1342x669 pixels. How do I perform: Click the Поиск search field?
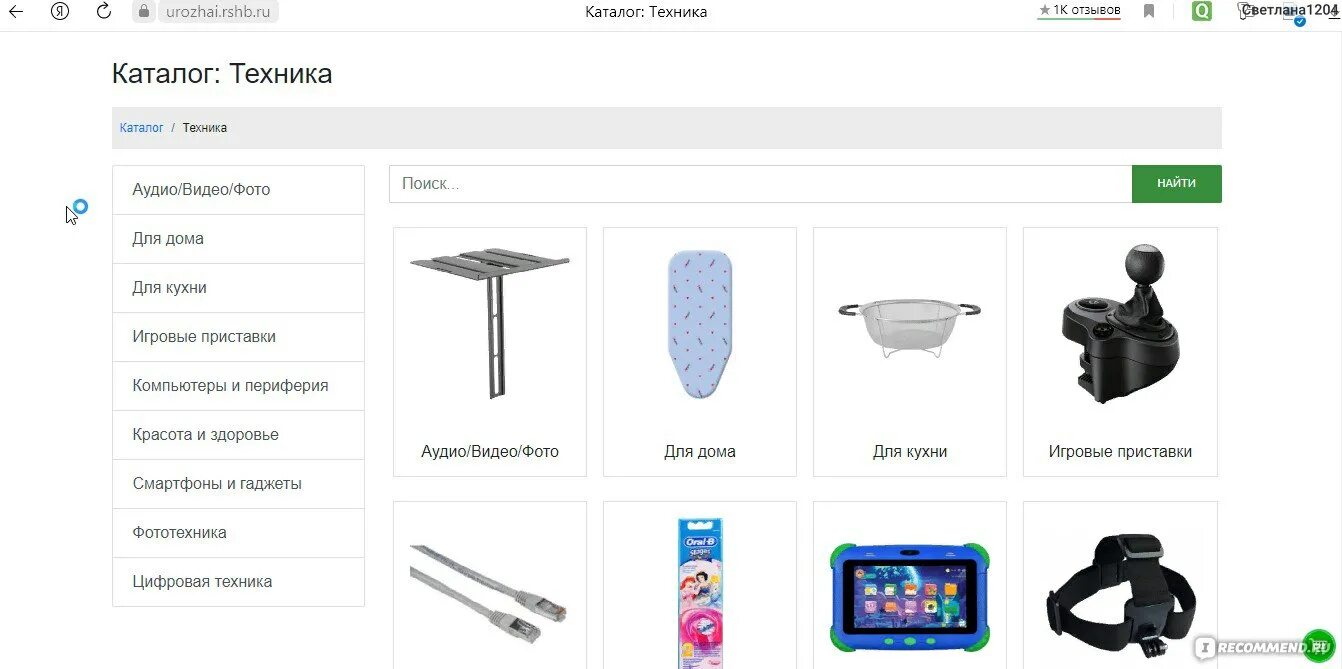[x=760, y=184]
